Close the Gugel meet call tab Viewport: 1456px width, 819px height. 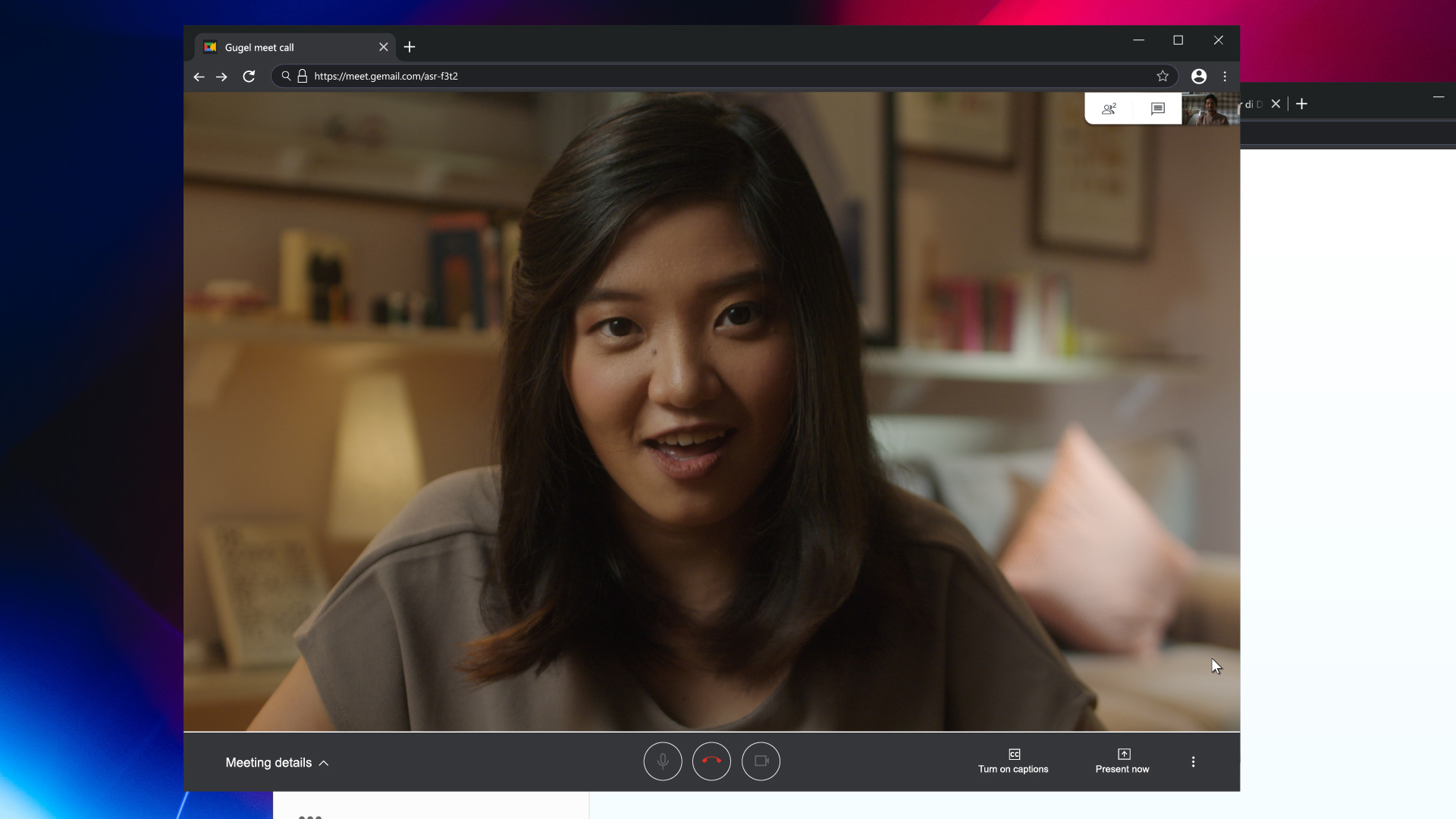(x=384, y=47)
